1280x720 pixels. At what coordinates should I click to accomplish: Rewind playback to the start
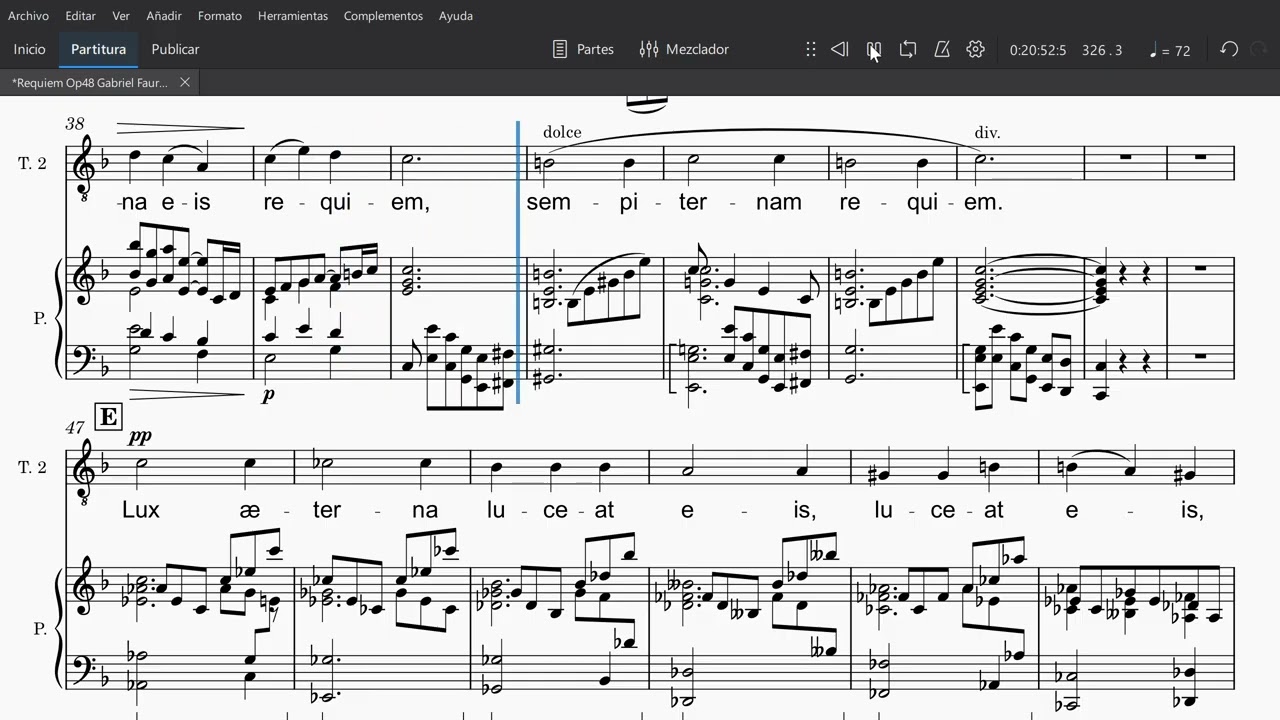[840, 49]
